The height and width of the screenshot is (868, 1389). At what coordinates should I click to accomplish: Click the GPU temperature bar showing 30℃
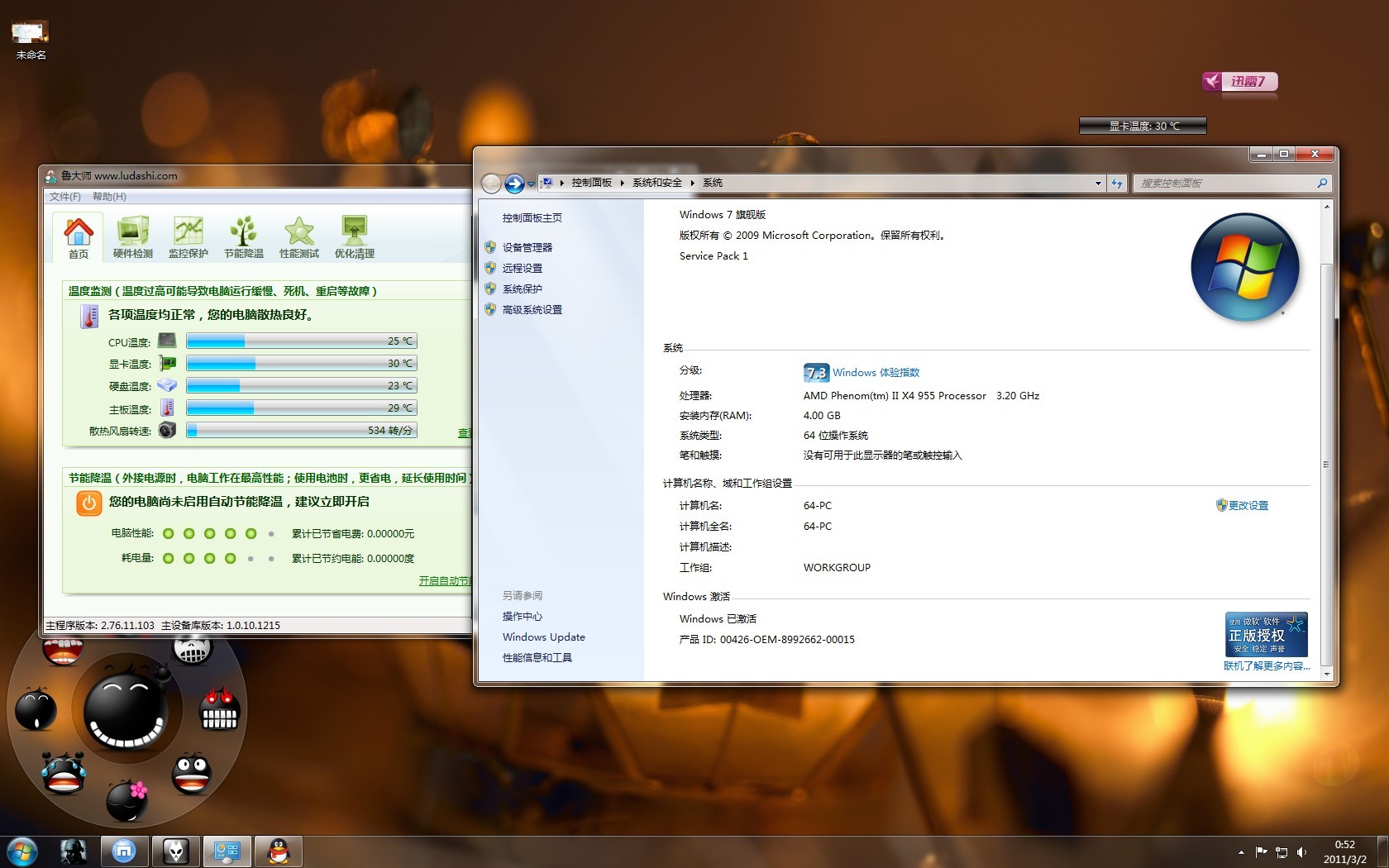point(301,363)
